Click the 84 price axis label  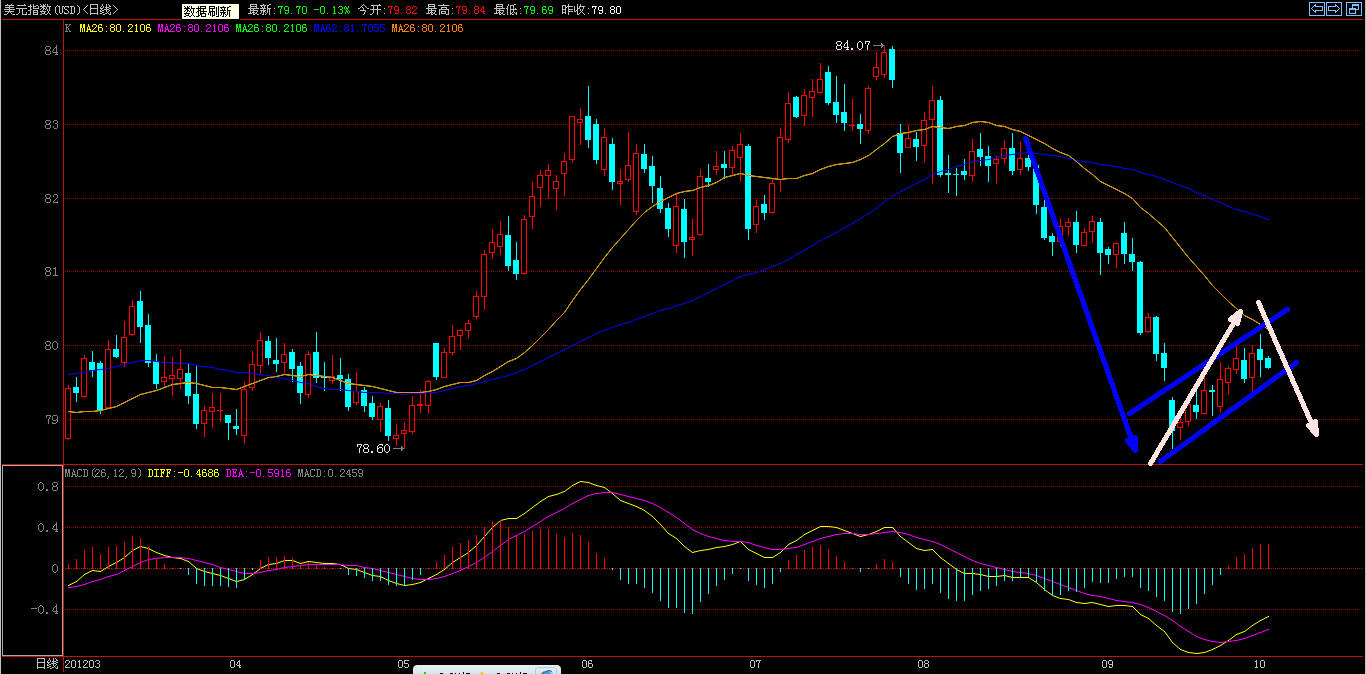53,52
